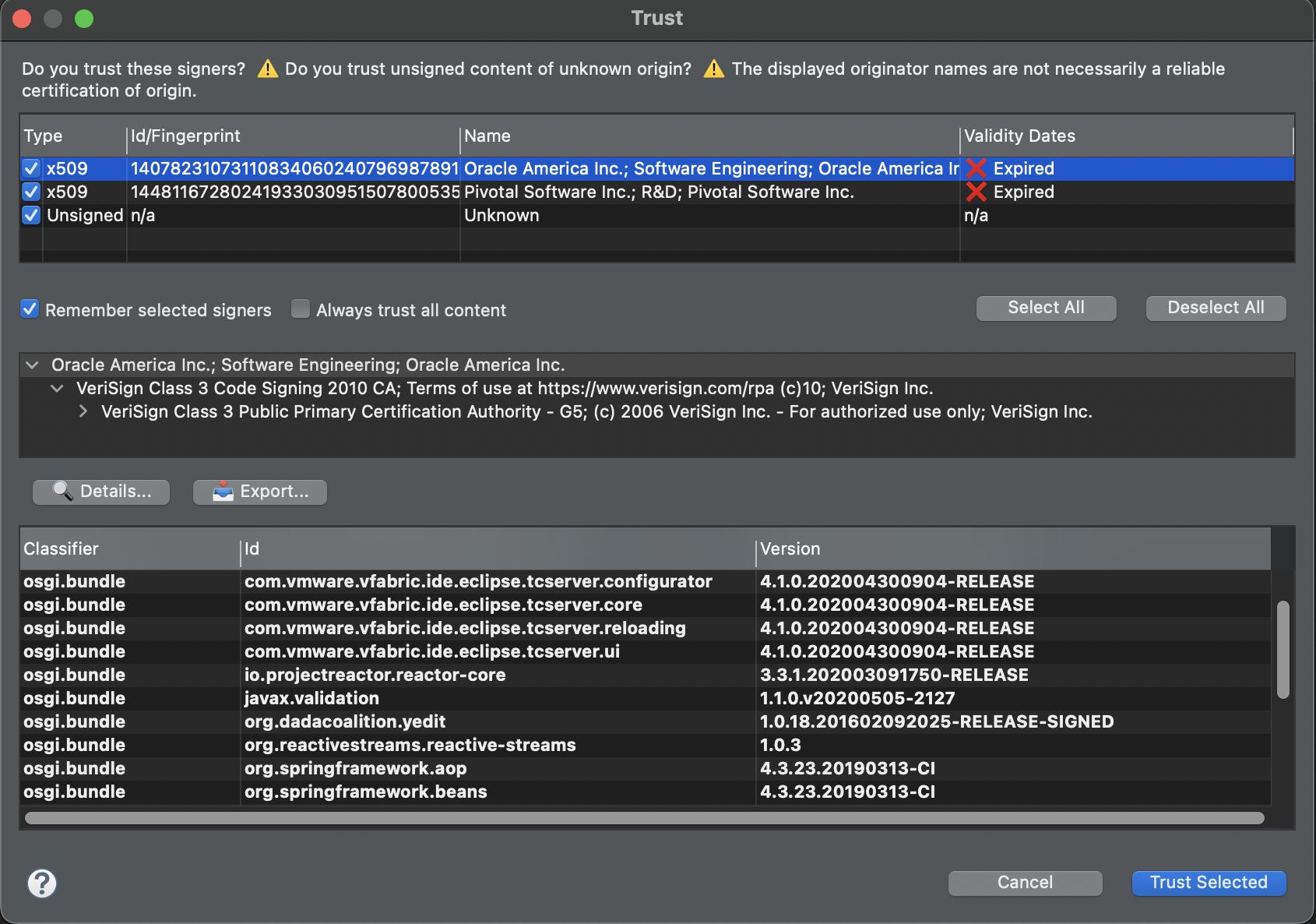Select the Pivotal Software Inc. signer row

(656, 192)
